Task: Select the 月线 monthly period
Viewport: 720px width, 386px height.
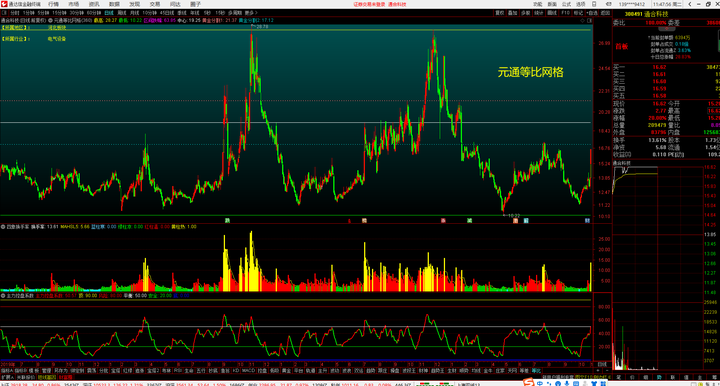Action: click(135, 13)
